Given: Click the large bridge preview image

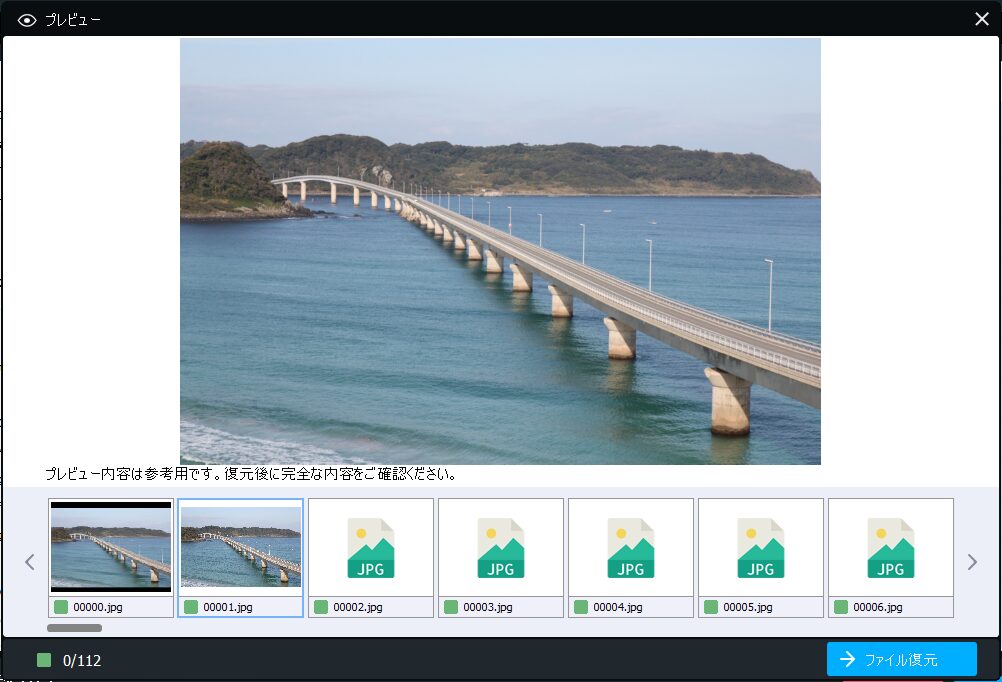Looking at the screenshot, I should point(500,251).
